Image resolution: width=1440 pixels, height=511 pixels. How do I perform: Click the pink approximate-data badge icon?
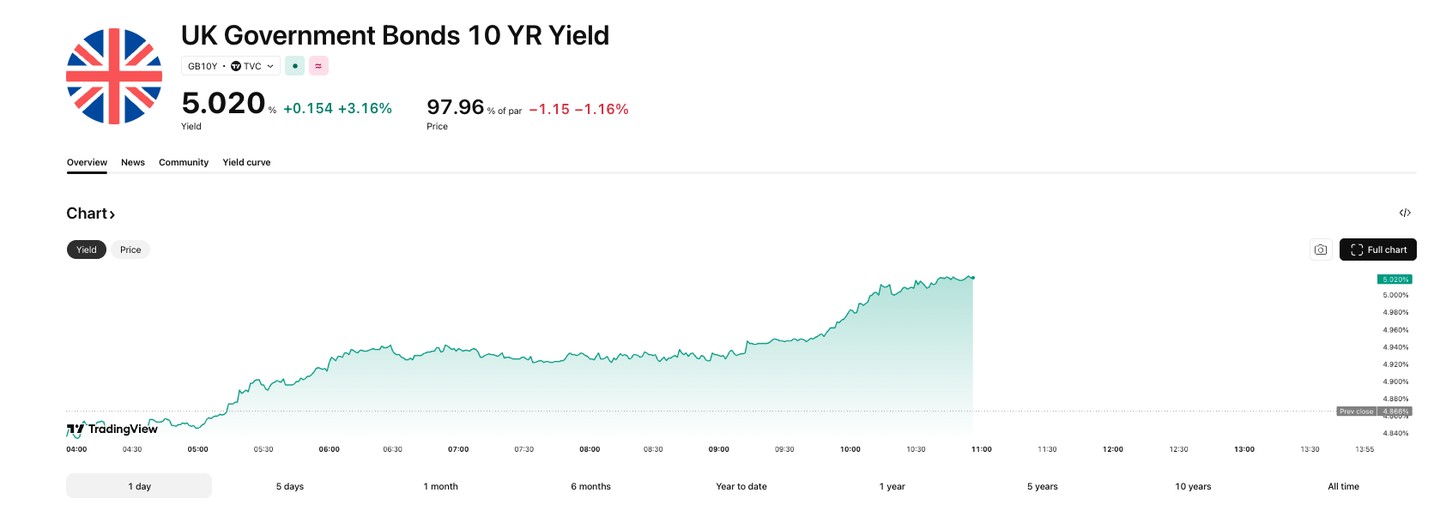pos(319,66)
